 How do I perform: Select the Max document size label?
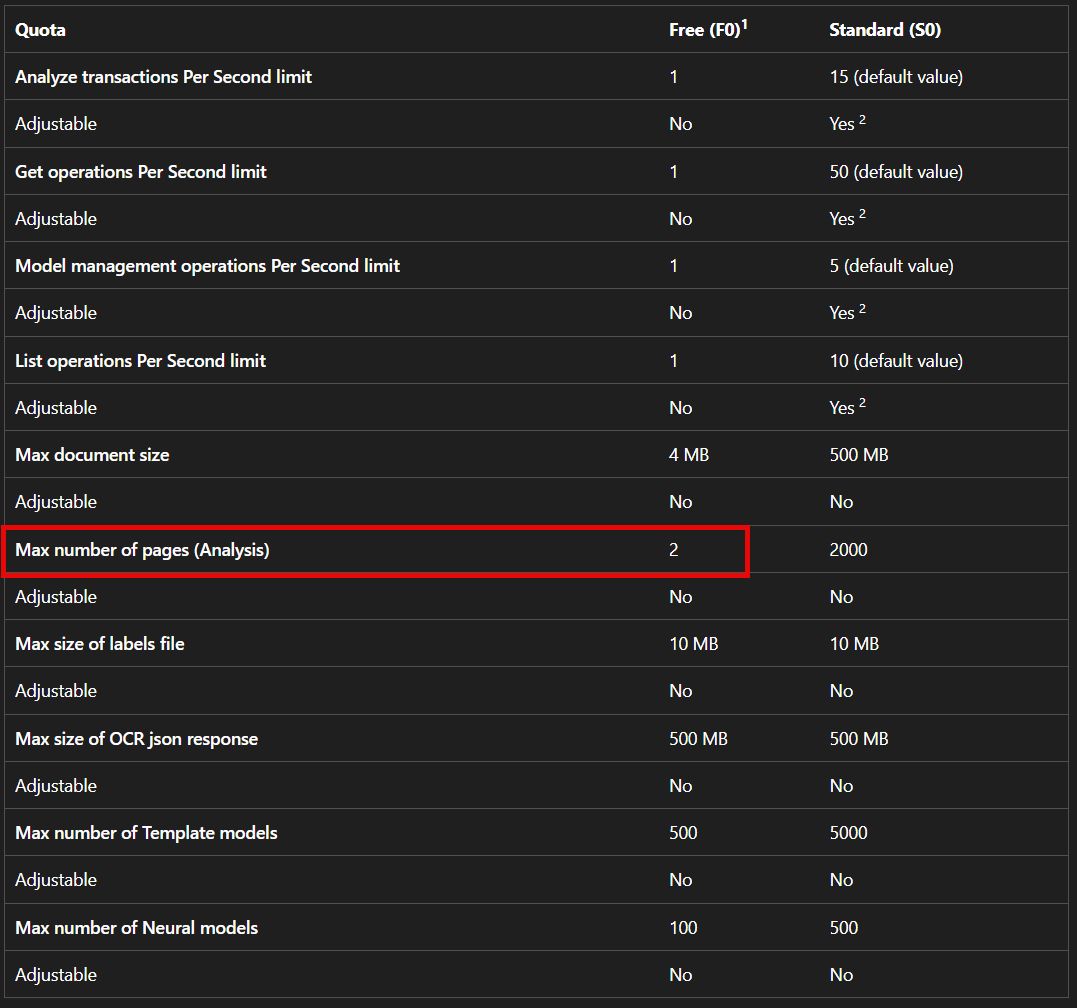(92, 455)
